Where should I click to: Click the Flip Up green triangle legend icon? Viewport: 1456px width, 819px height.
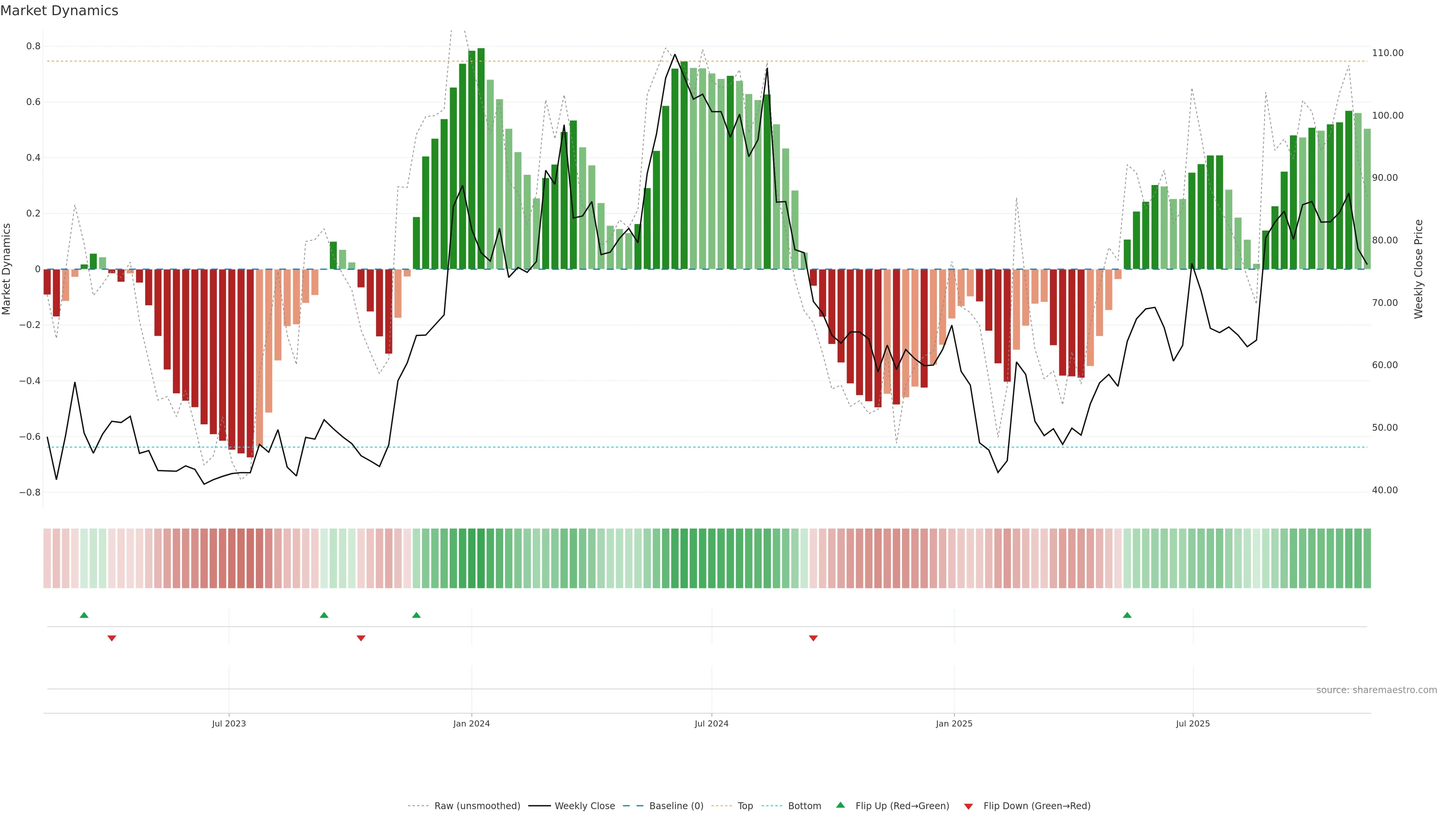coord(841,805)
